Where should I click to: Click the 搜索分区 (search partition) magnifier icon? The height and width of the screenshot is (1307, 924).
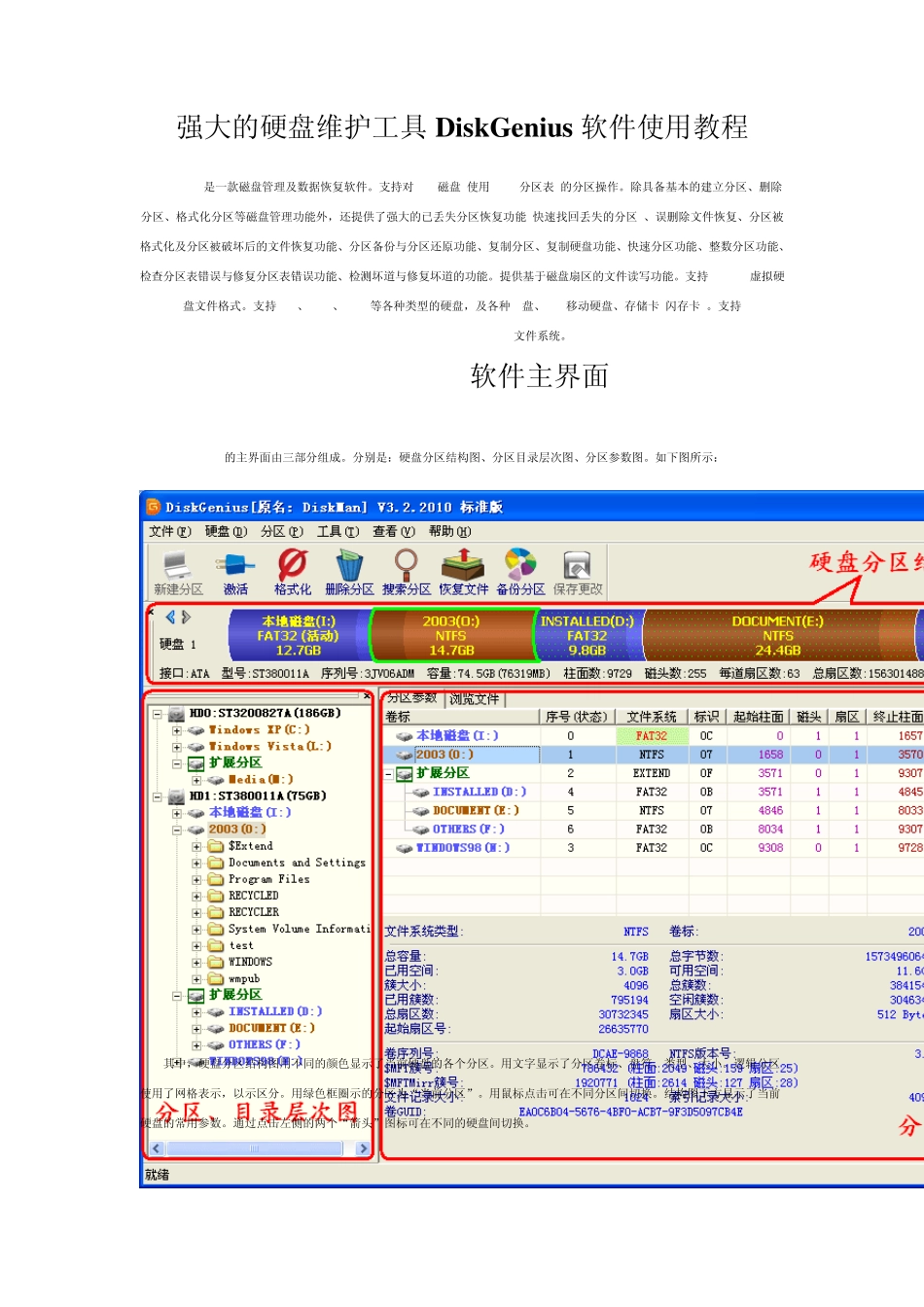pos(406,564)
